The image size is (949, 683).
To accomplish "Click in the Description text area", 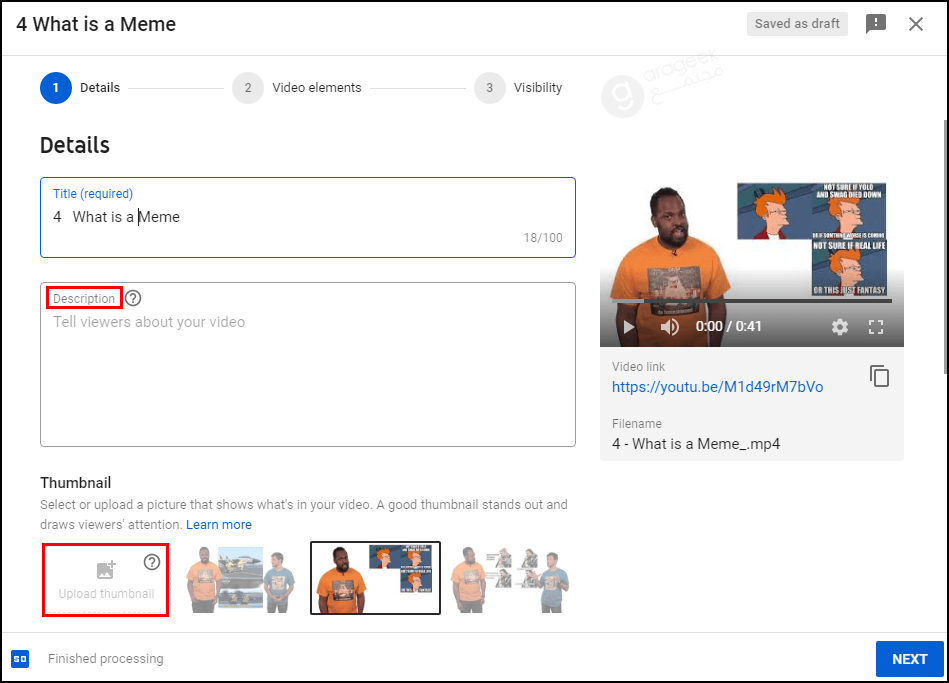I will pos(307,365).
